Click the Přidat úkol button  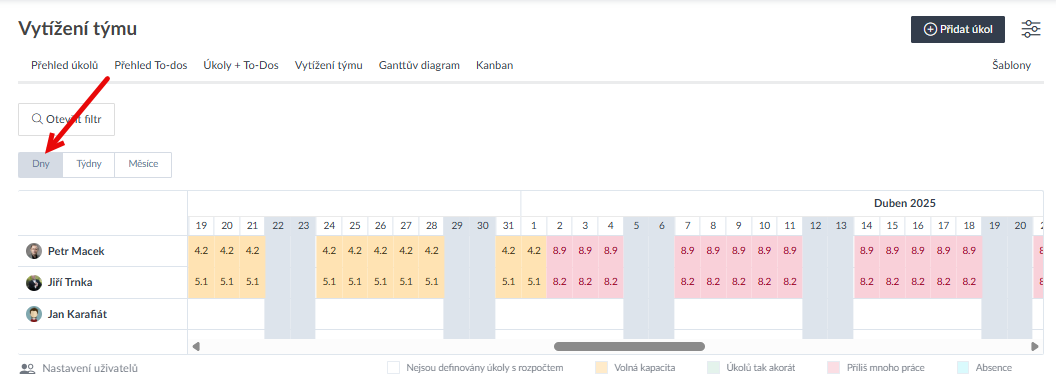(958, 30)
